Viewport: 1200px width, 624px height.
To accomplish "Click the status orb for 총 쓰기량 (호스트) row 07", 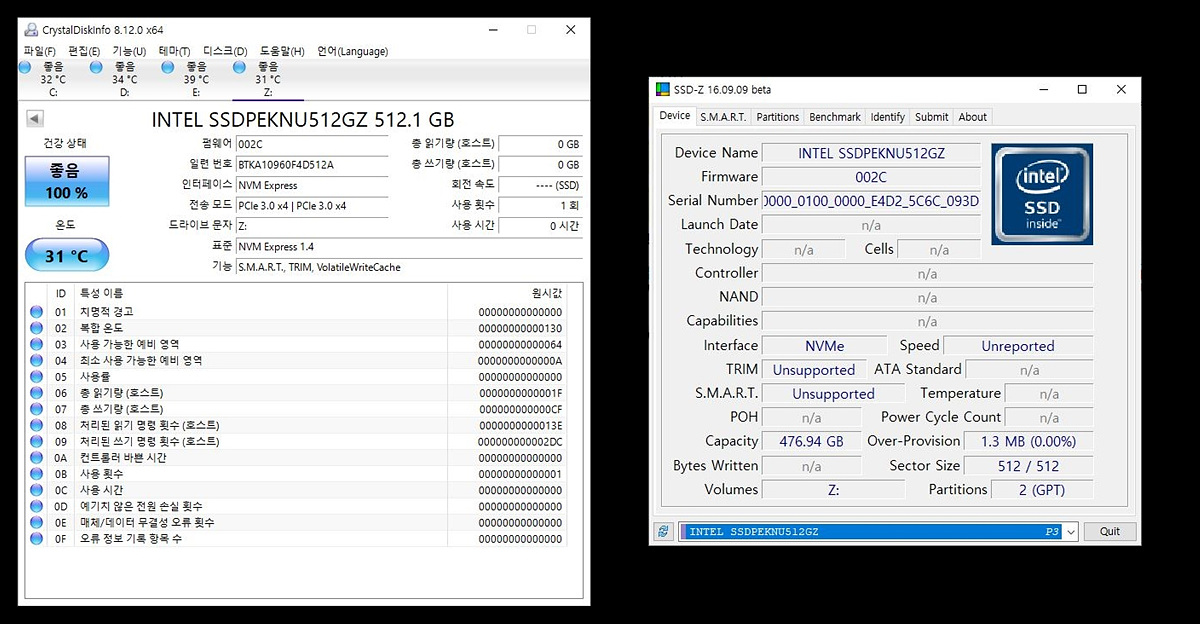I will (x=37, y=409).
